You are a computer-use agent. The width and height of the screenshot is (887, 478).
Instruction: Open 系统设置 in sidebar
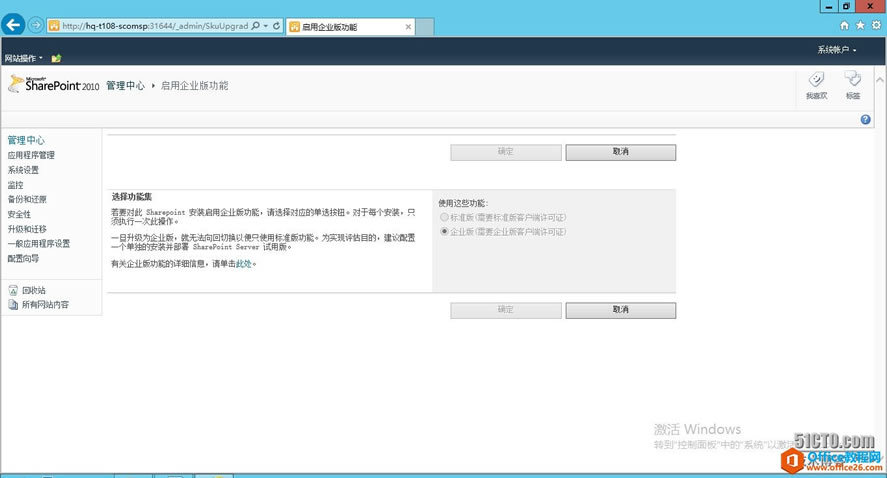click(23, 170)
